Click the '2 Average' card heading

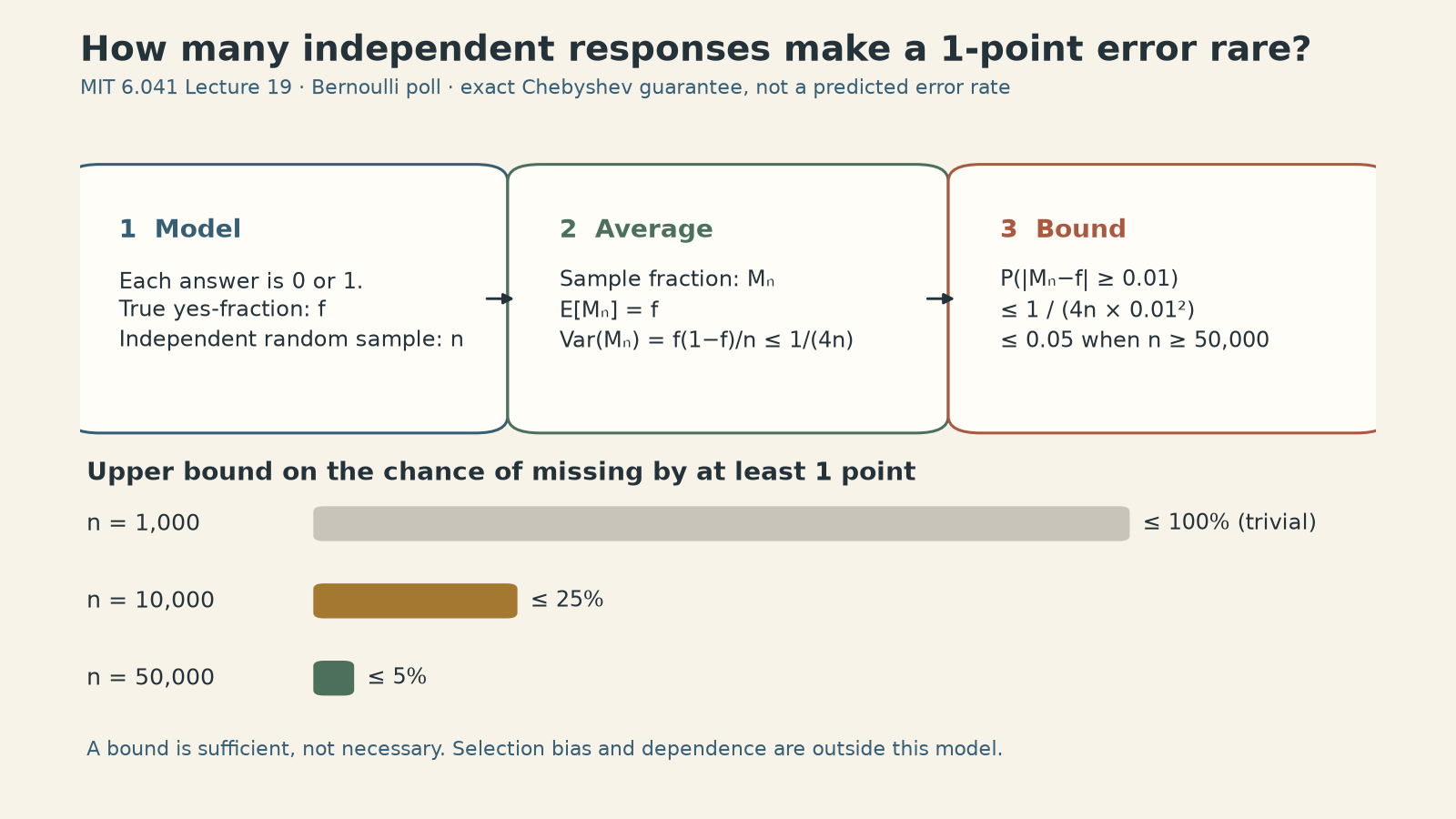pyautogui.click(x=636, y=229)
